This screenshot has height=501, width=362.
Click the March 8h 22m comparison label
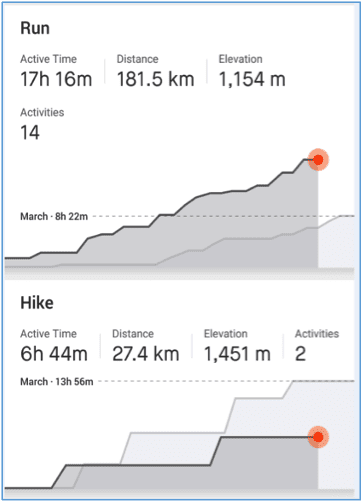point(54,216)
